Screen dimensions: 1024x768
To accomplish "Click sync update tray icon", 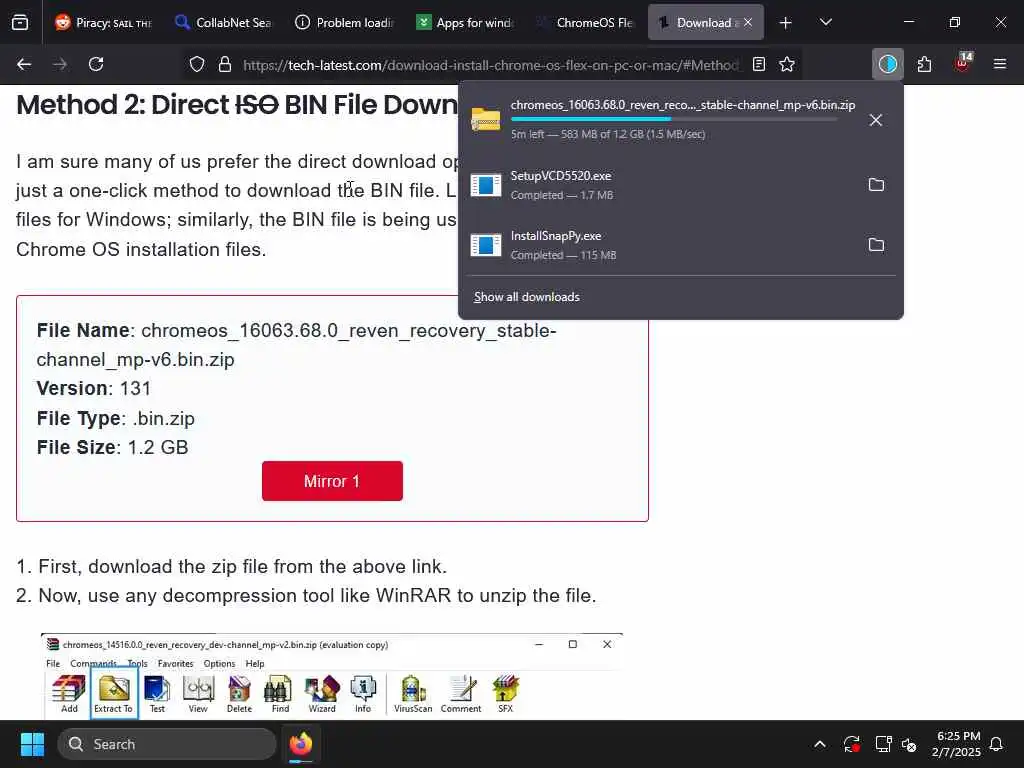I will coord(852,744).
